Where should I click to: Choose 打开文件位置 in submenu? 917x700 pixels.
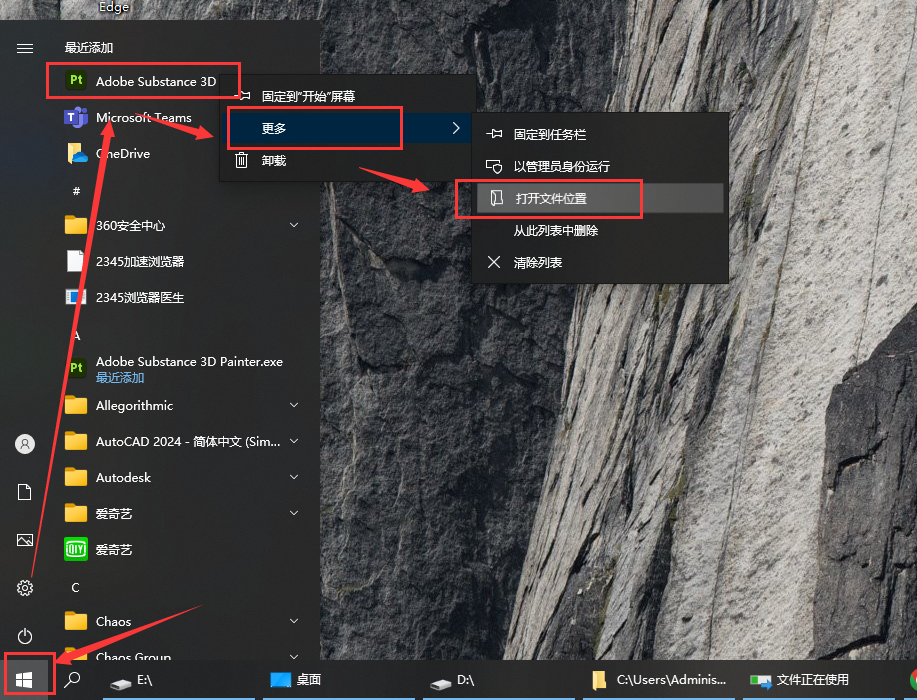coord(600,198)
